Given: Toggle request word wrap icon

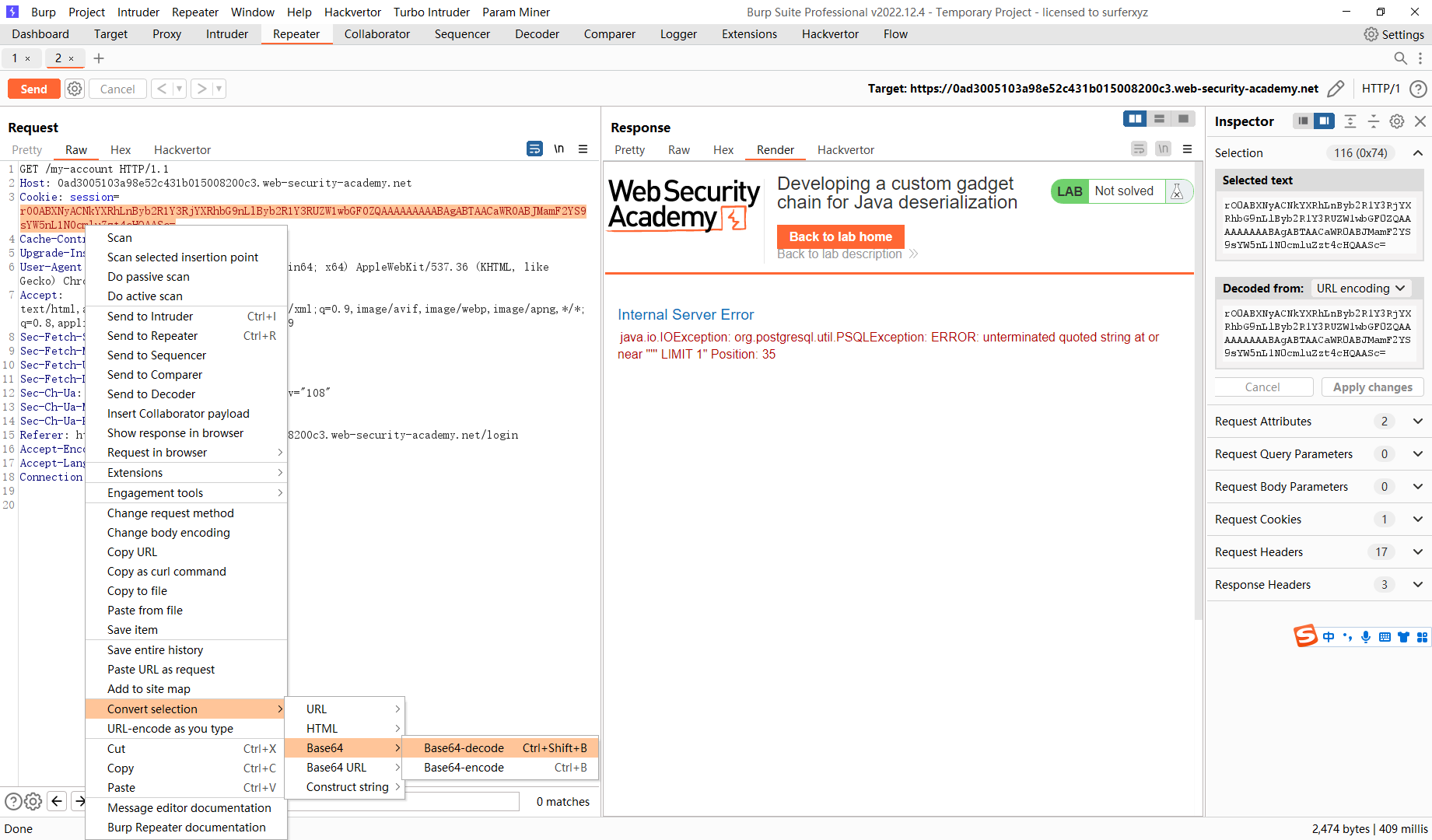Looking at the screenshot, I should (x=534, y=149).
